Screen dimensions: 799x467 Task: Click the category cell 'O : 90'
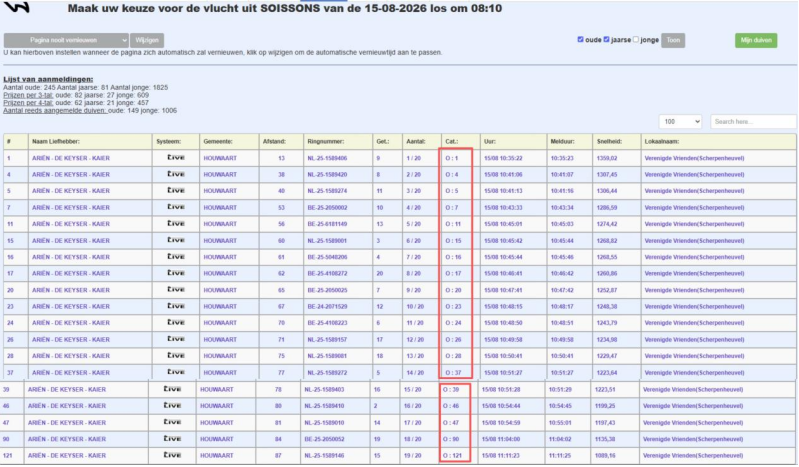(x=450, y=439)
